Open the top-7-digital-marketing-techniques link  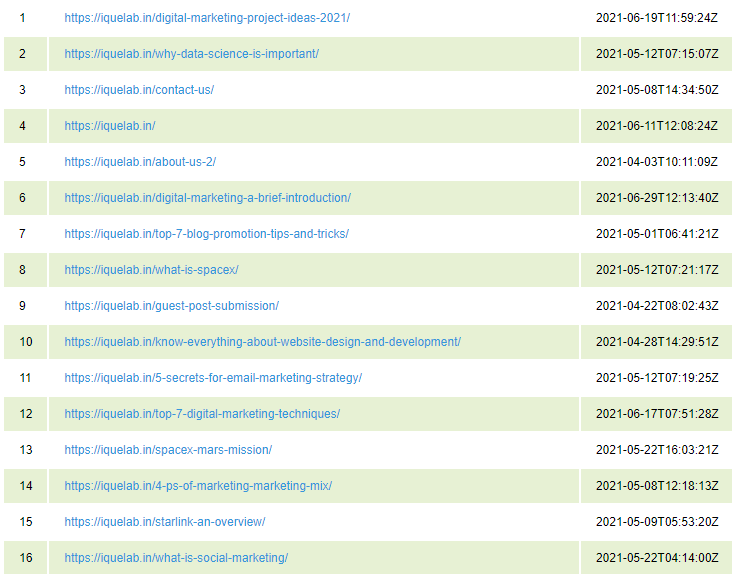[202, 414]
